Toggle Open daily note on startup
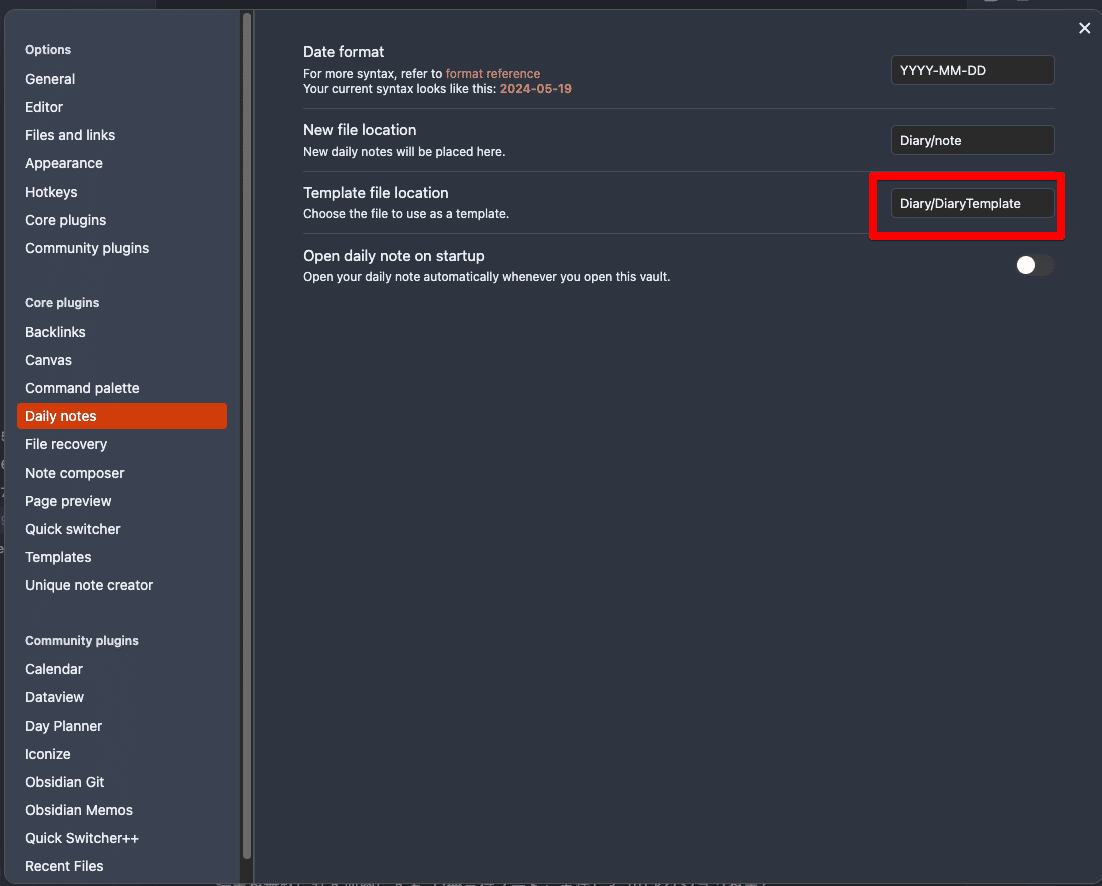Screen dimensions: 1102x886 pos(1034,265)
